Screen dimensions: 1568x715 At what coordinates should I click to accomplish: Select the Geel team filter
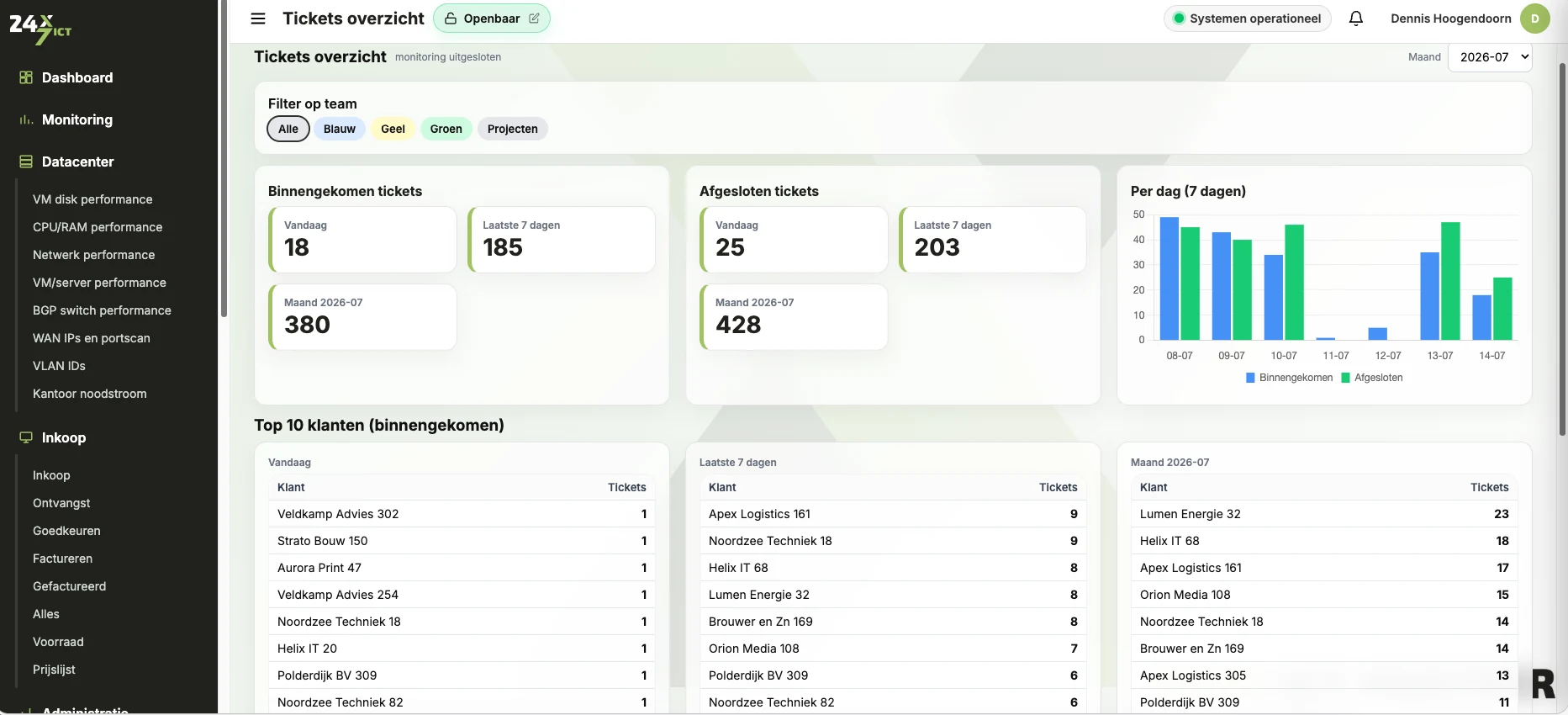pyautogui.click(x=393, y=129)
